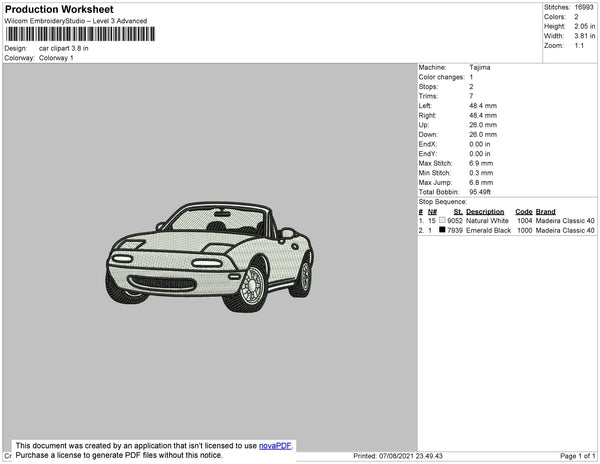Click the Natural White color swatch
The height and width of the screenshot is (464, 600).
tap(442, 220)
